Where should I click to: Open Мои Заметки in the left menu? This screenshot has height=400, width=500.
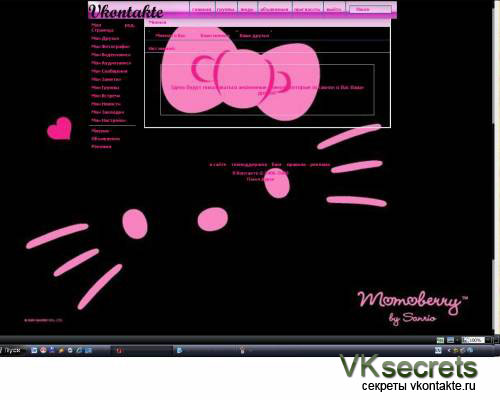pyautogui.click(x=106, y=79)
